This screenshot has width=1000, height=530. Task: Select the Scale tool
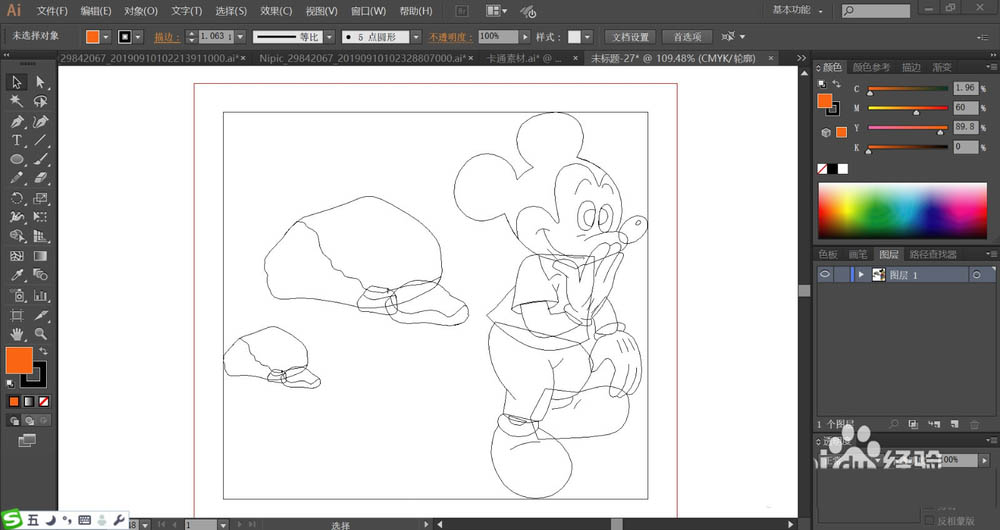40,198
